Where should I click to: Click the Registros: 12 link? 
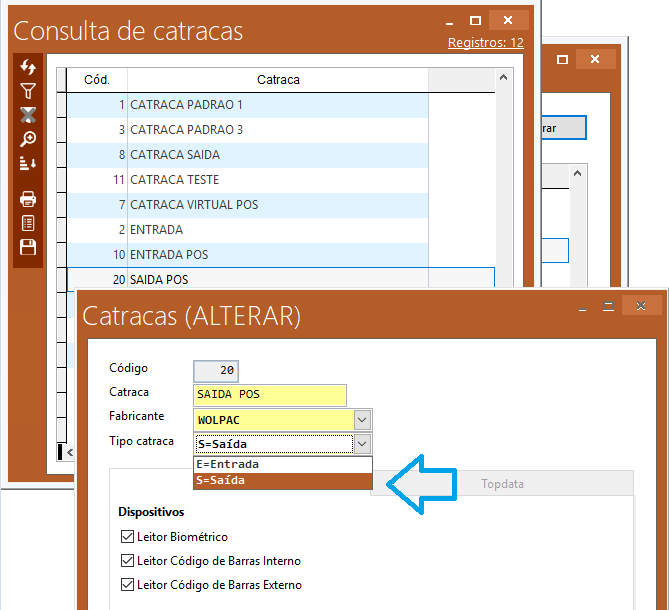(x=485, y=43)
